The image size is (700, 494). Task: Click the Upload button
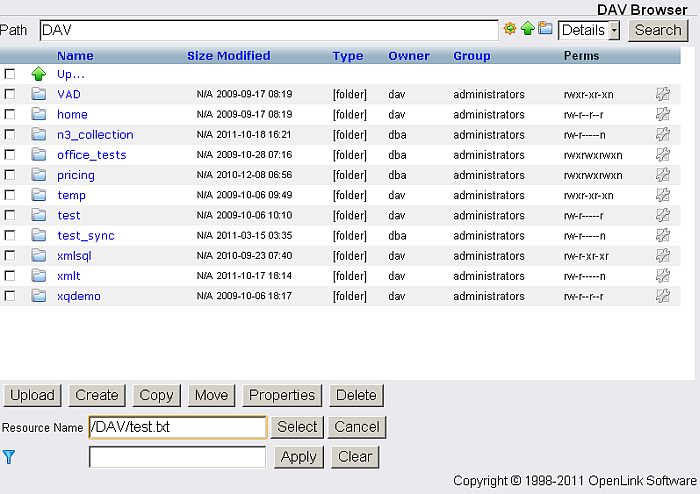click(x=33, y=395)
